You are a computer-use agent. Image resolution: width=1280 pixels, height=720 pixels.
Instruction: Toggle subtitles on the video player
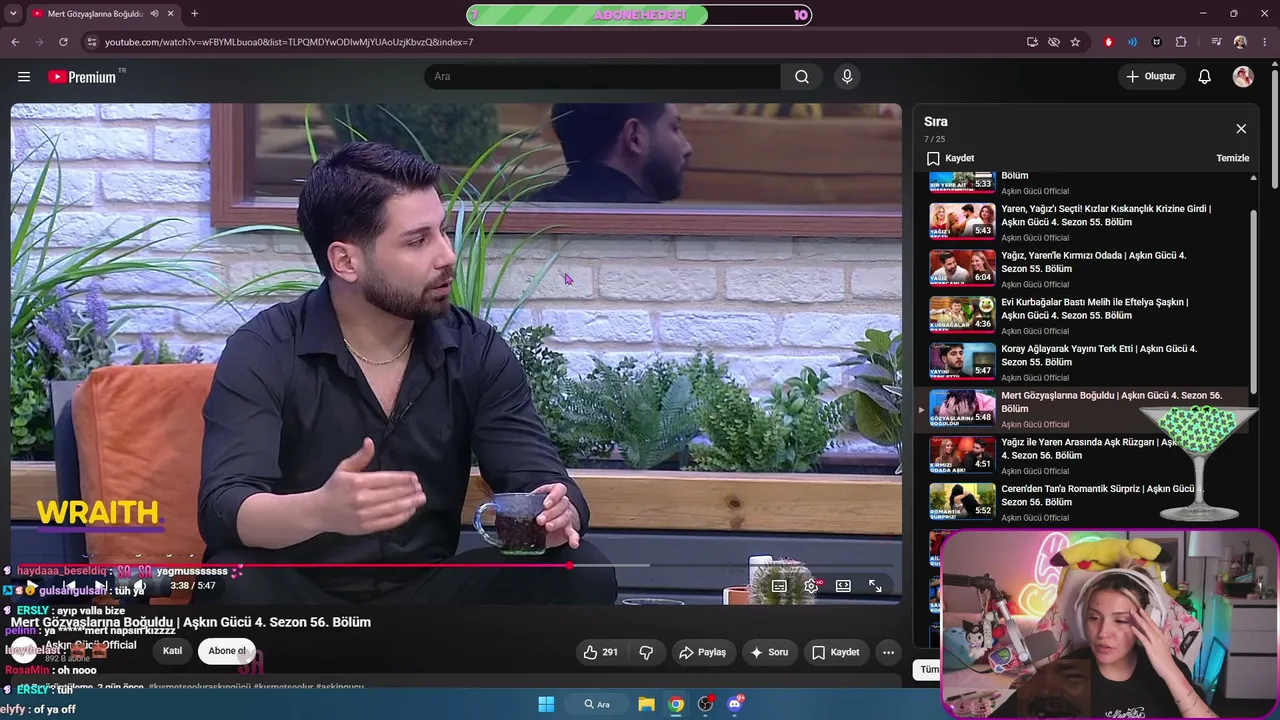point(779,586)
